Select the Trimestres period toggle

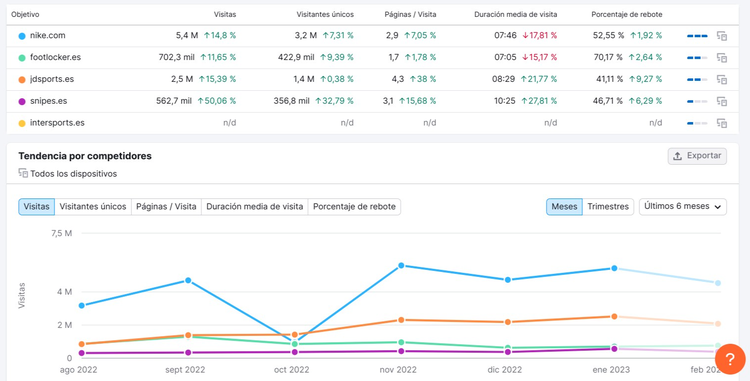[x=608, y=207]
